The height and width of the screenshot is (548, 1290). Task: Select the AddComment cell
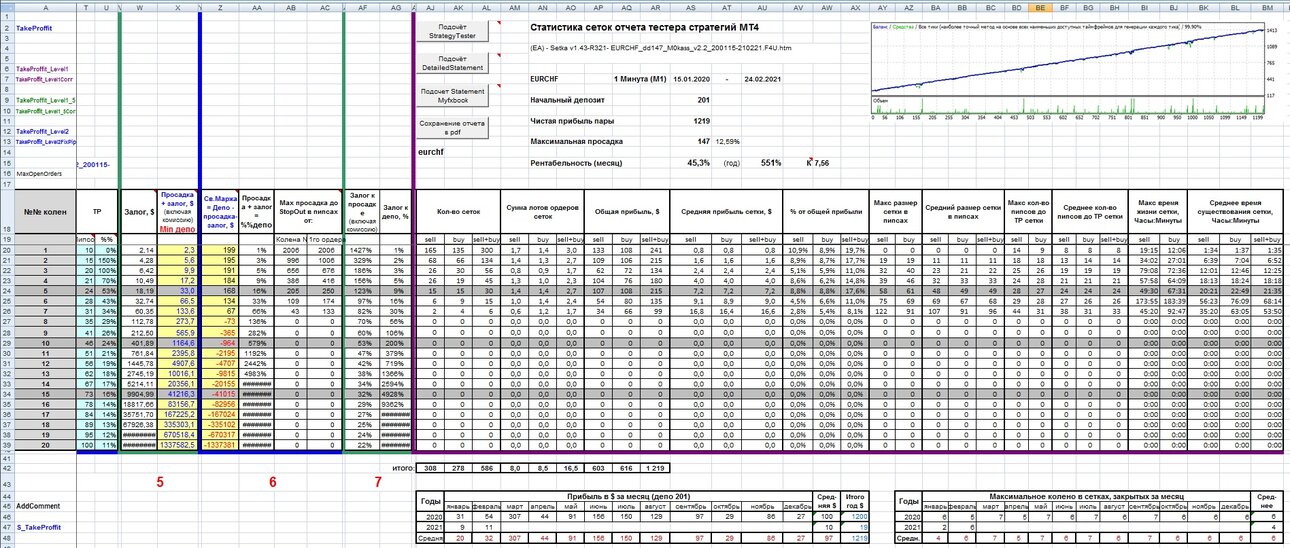pyautogui.click(x=37, y=507)
